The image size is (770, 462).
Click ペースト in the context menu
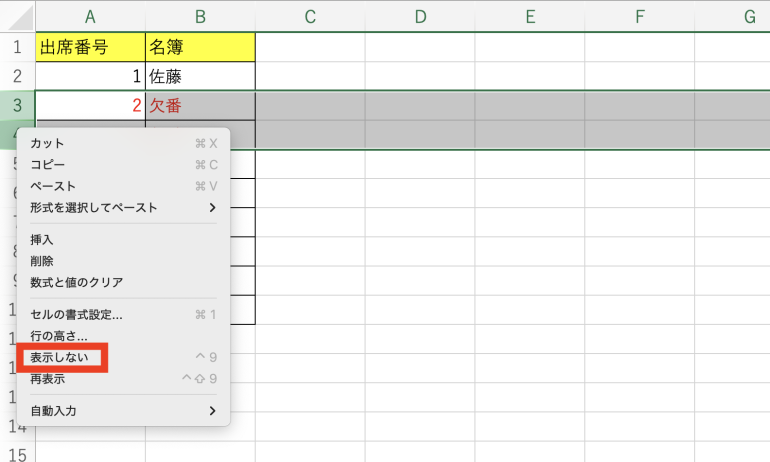(x=53, y=186)
